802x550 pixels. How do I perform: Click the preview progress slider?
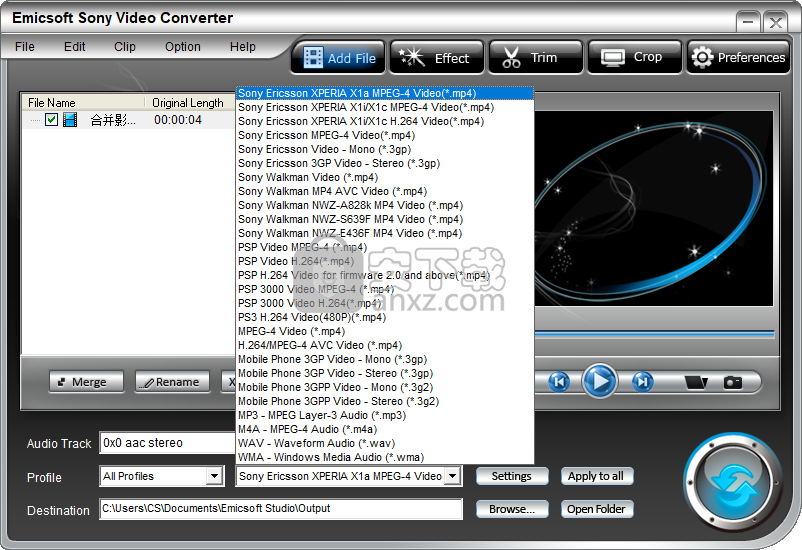(654, 334)
